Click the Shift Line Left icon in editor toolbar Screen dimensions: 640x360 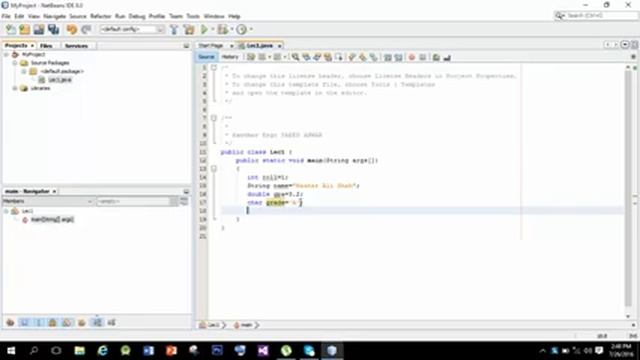pos(387,58)
